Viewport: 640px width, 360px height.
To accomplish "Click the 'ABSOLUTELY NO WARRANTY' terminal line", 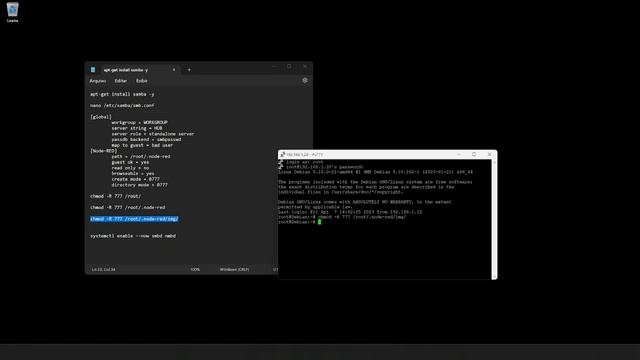I will [x=365, y=202].
